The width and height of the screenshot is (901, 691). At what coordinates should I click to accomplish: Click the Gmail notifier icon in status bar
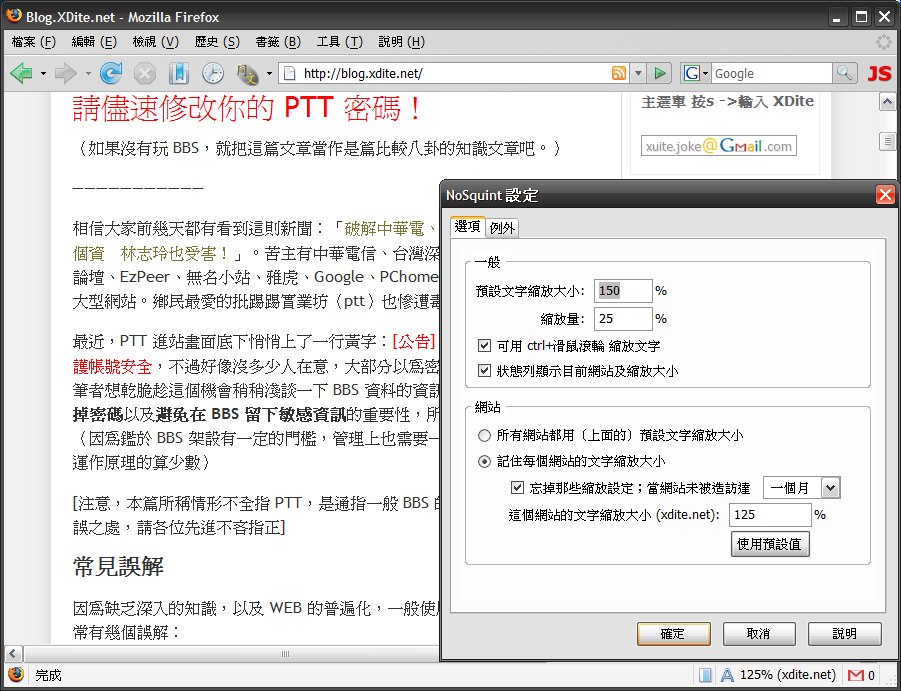pos(855,675)
